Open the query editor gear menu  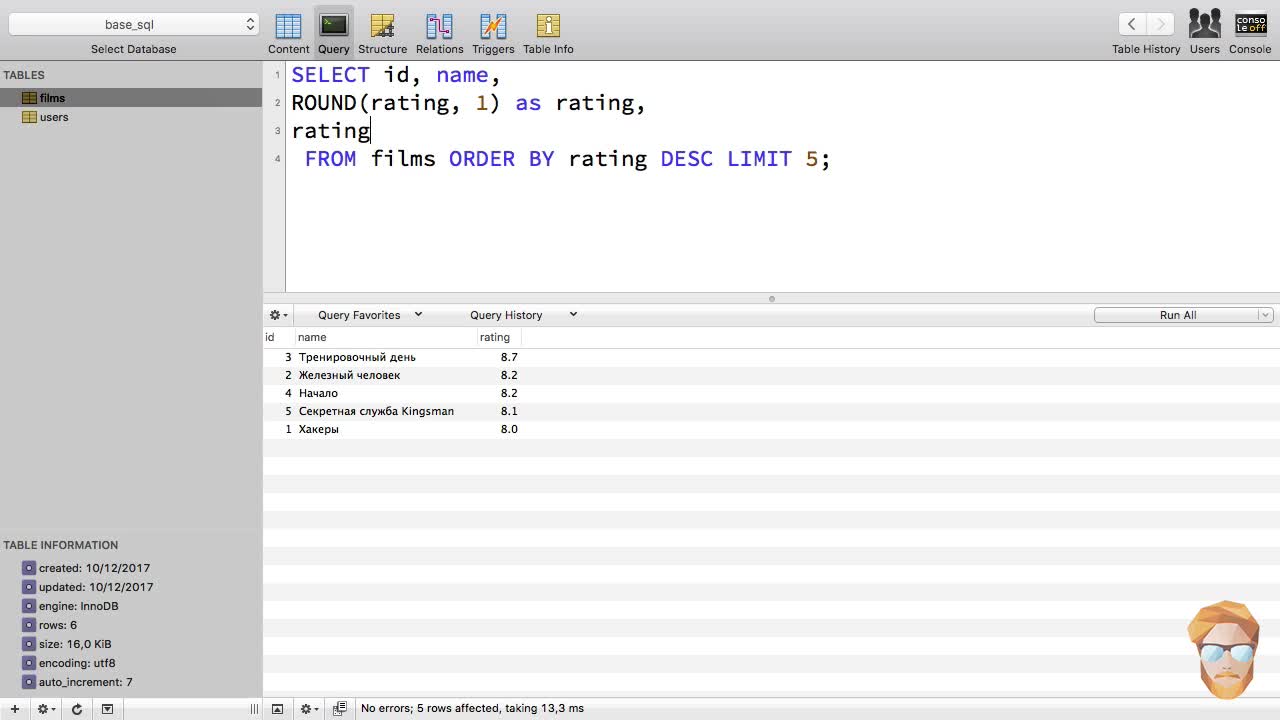click(x=278, y=315)
